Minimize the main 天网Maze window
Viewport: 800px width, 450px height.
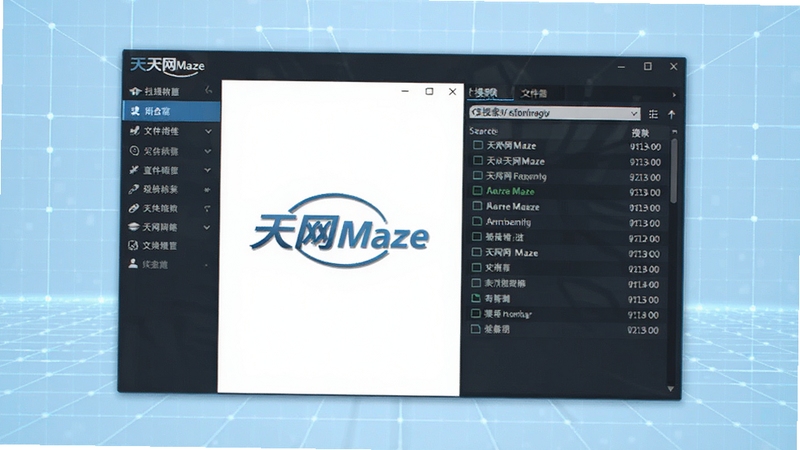click(621, 67)
